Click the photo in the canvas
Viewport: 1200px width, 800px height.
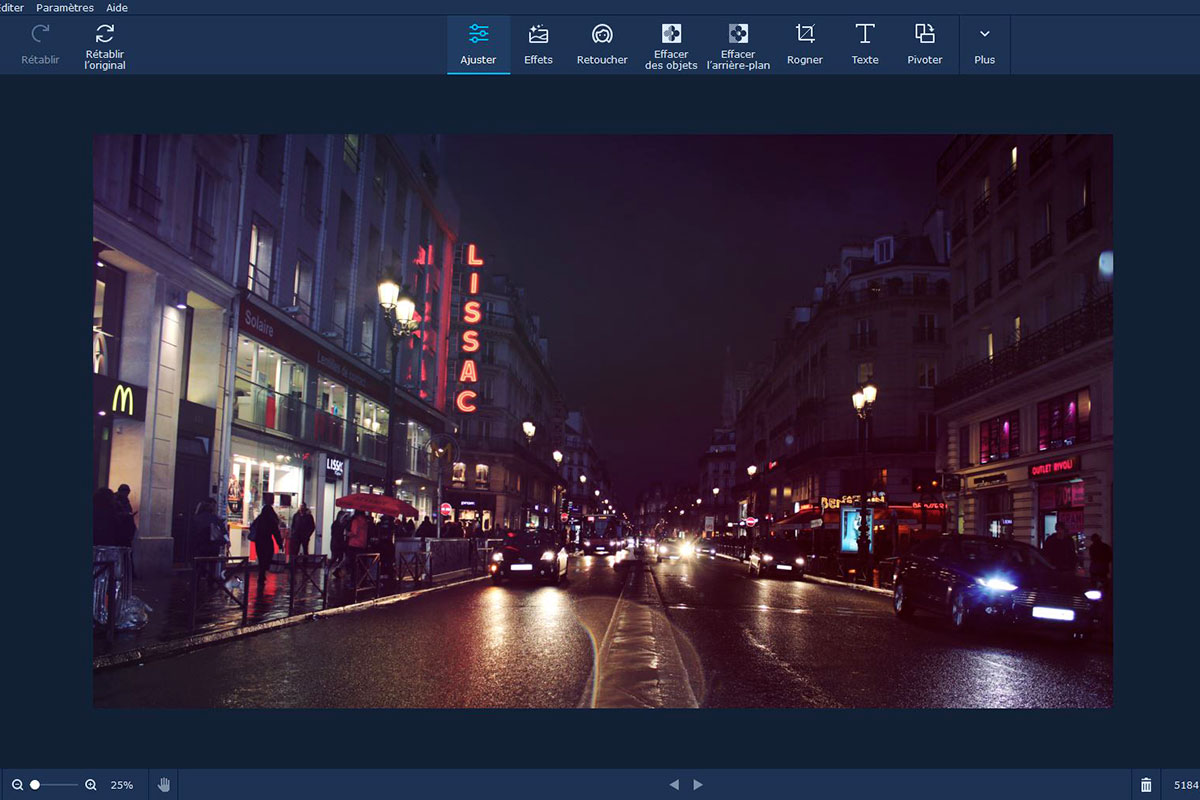pyautogui.click(x=602, y=421)
